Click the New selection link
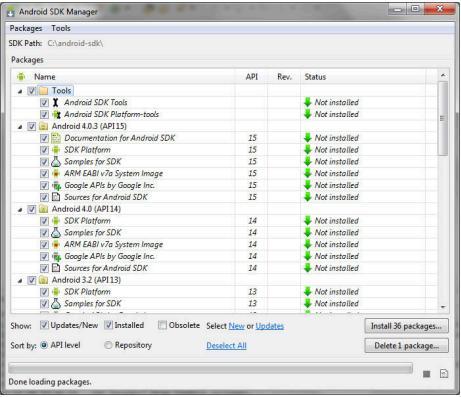 point(237,326)
